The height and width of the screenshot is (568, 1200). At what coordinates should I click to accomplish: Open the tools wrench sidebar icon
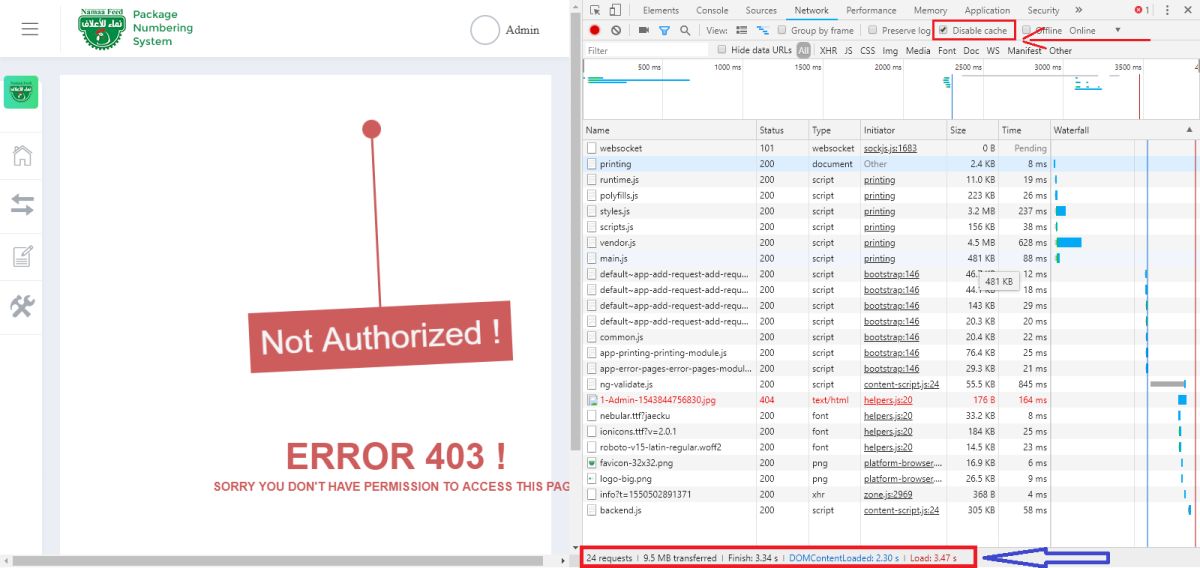pyautogui.click(x=22, y=306)
